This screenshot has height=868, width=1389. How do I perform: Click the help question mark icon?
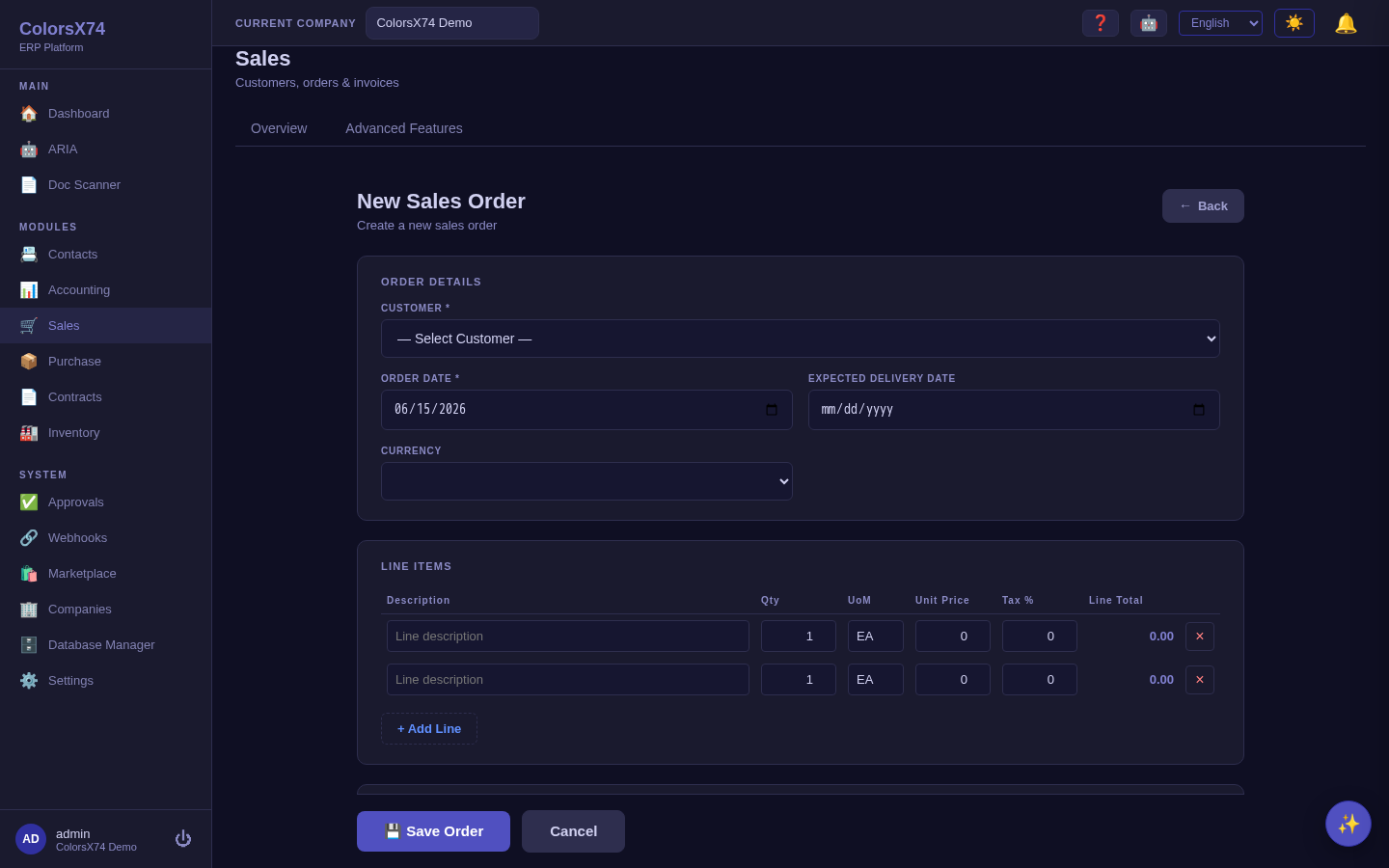1101,23
